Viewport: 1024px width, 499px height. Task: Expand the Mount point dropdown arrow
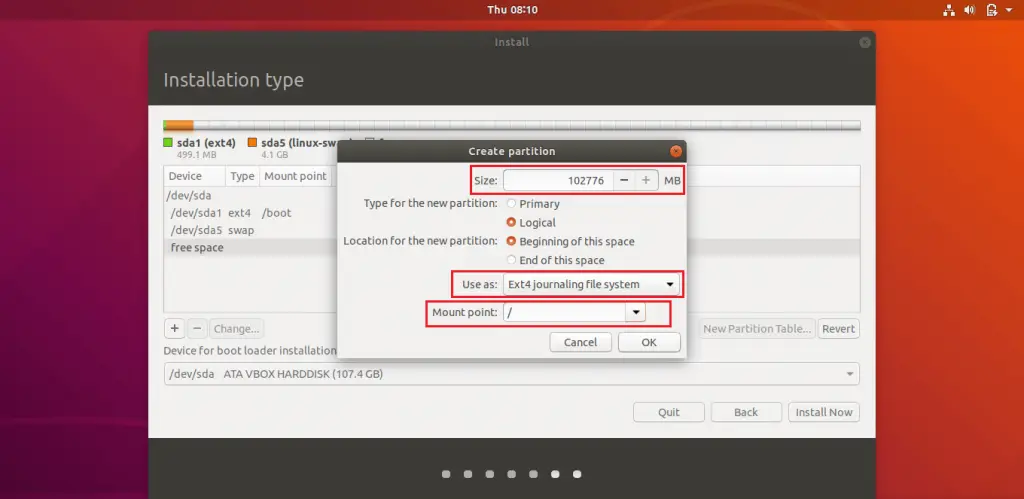[x=634, y=313]
